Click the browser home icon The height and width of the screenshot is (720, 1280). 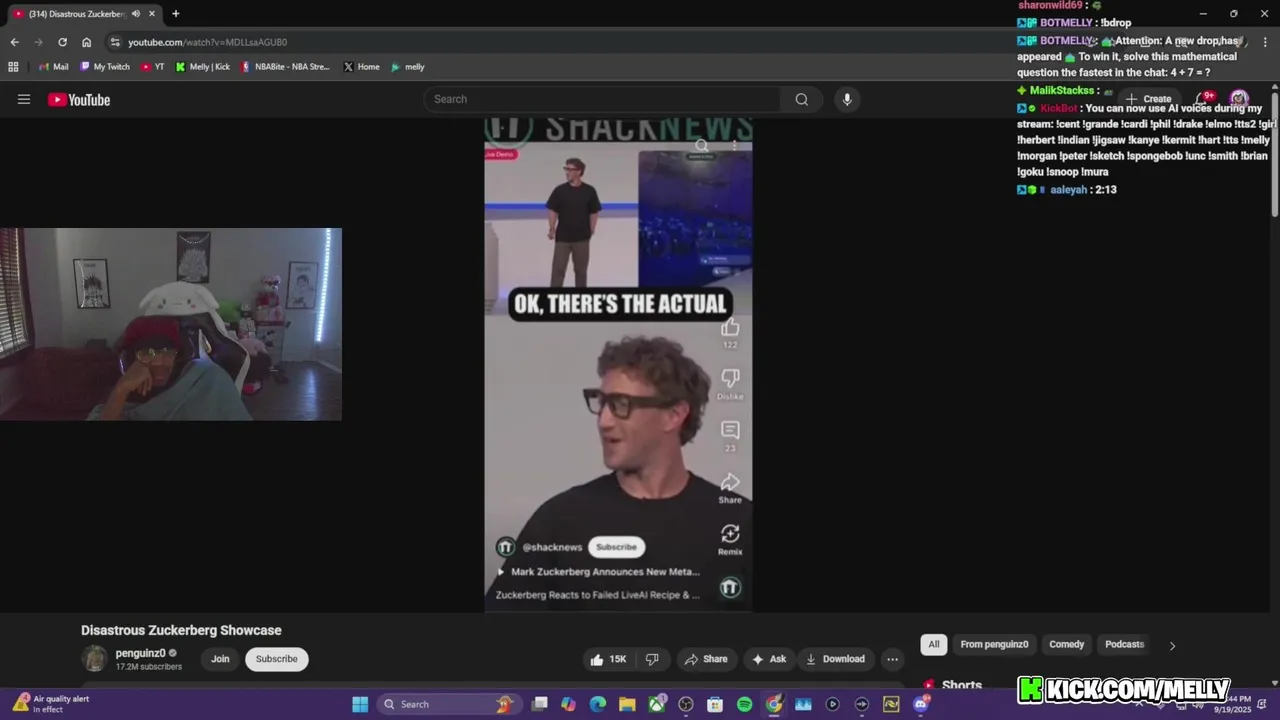(x=87, y=42)
